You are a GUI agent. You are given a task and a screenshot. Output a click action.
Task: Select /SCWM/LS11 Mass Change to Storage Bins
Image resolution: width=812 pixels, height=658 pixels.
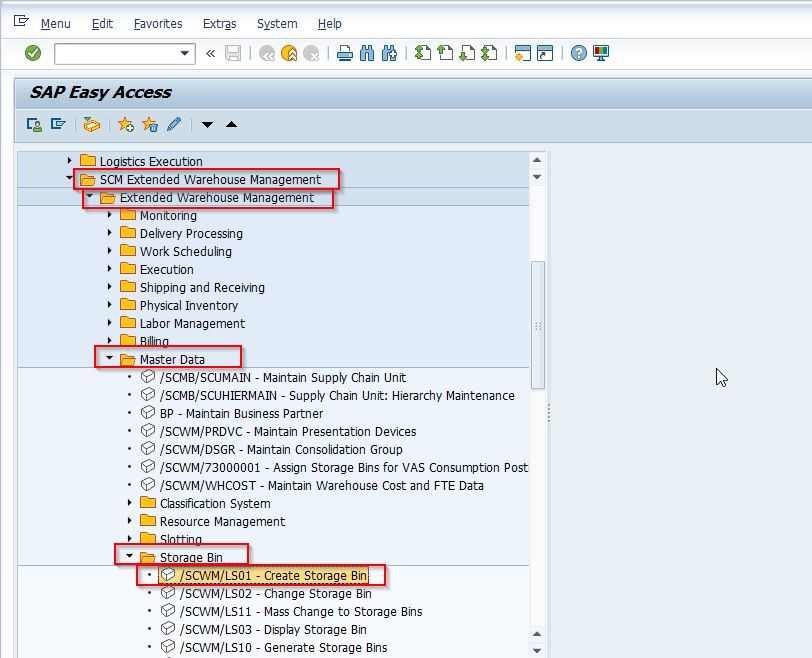[301, 612]
